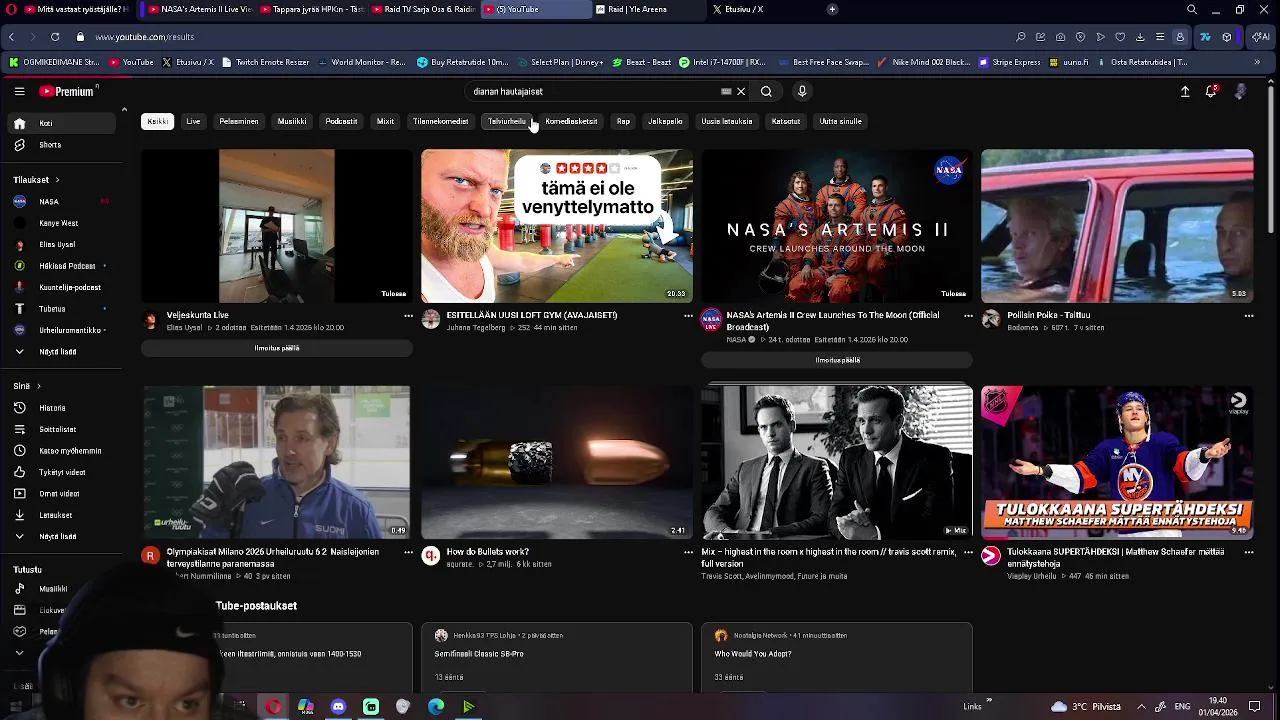1280x720 pixels.
Task: Open a new browser tab with plus
Action: point(832,9)
